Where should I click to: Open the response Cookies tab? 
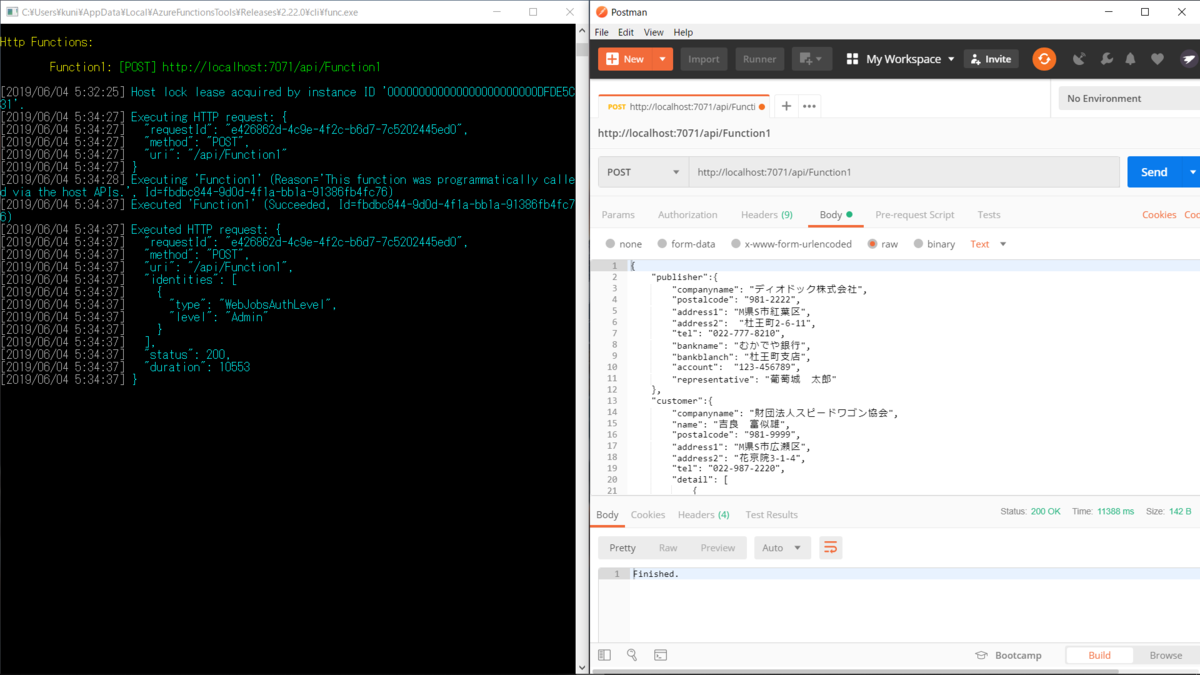pyautogui.click(x=648, y=515)
